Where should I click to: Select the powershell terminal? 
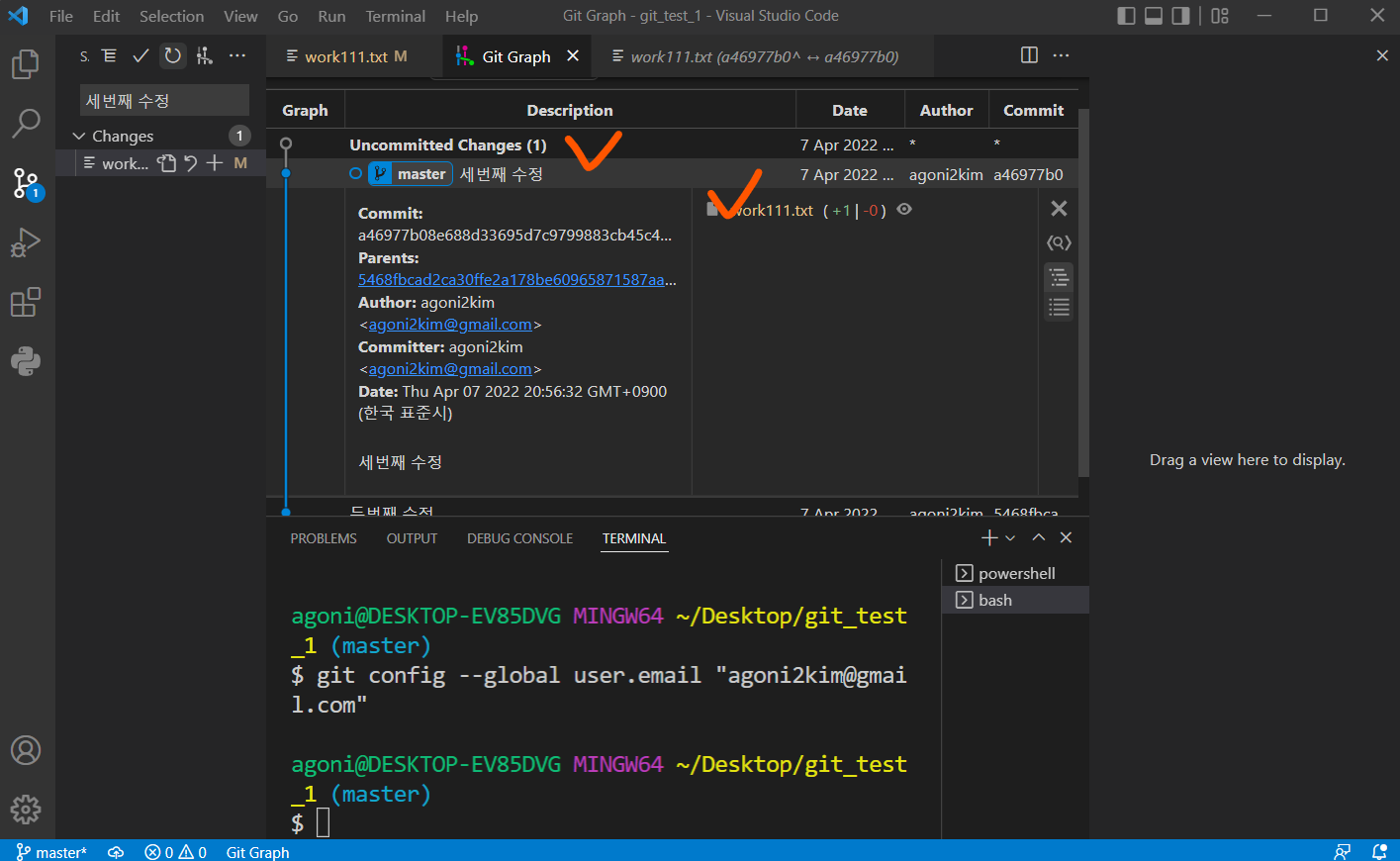tap(1015, 573)
